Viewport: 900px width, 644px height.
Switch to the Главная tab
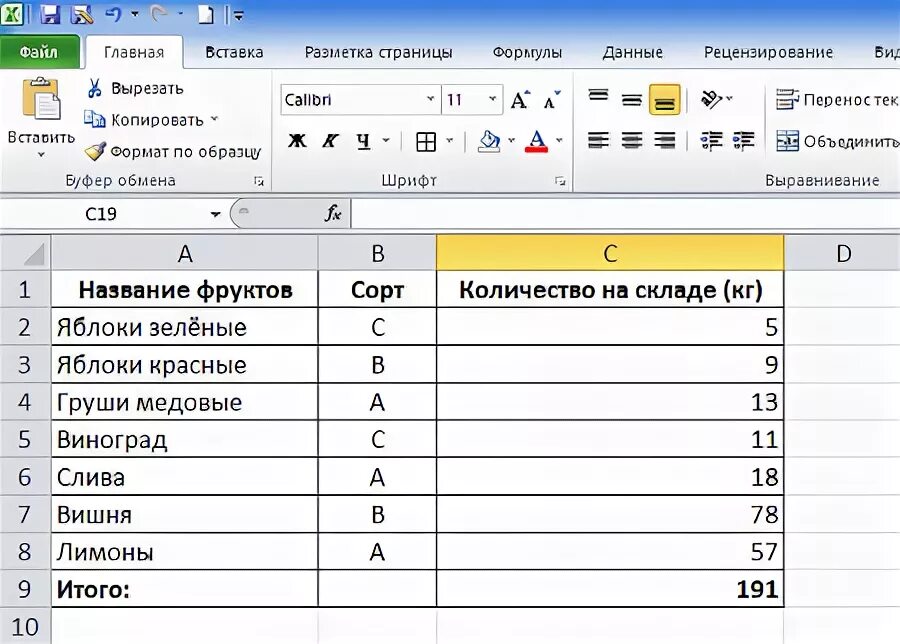134,52
